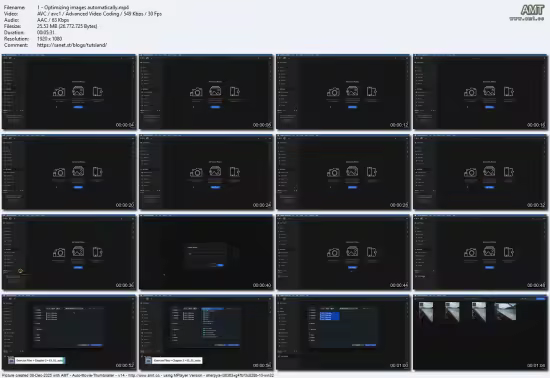Click the picture icon in the 00:00:24 frame
The width and height of the screenshot is (550, 378).
215,171
